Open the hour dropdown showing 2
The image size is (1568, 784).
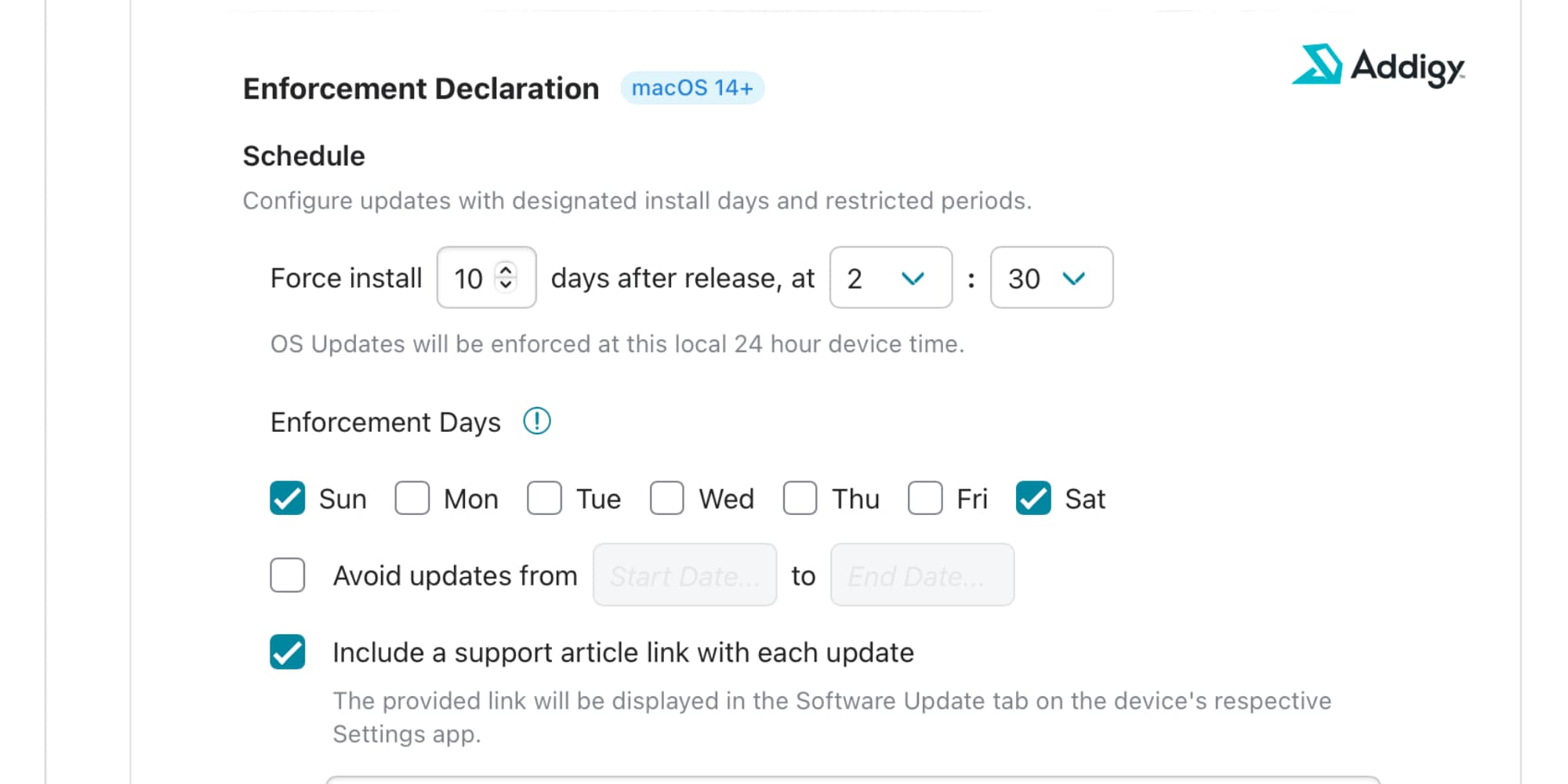(891, 278)
